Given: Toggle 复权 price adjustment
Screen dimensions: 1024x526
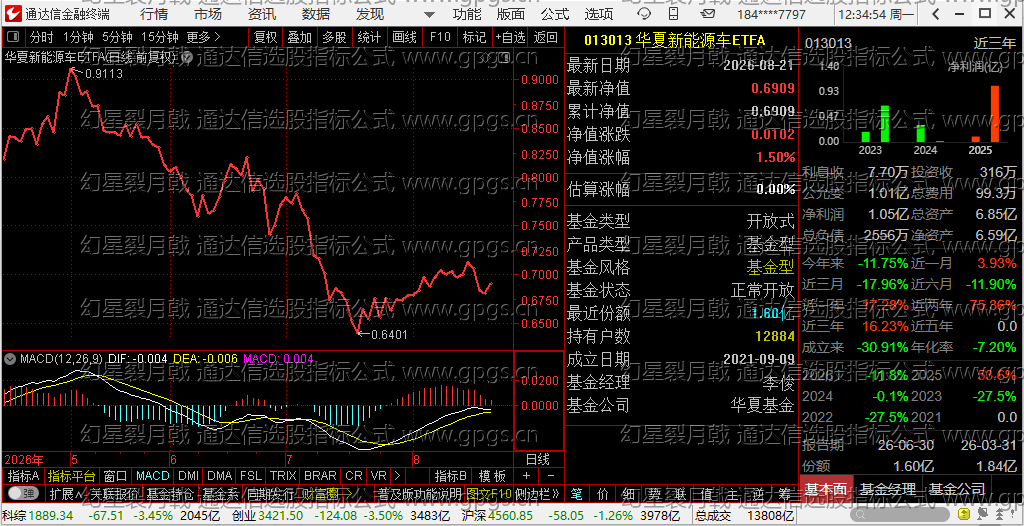Looking at the screenshot, I should [x=265, y=37].
